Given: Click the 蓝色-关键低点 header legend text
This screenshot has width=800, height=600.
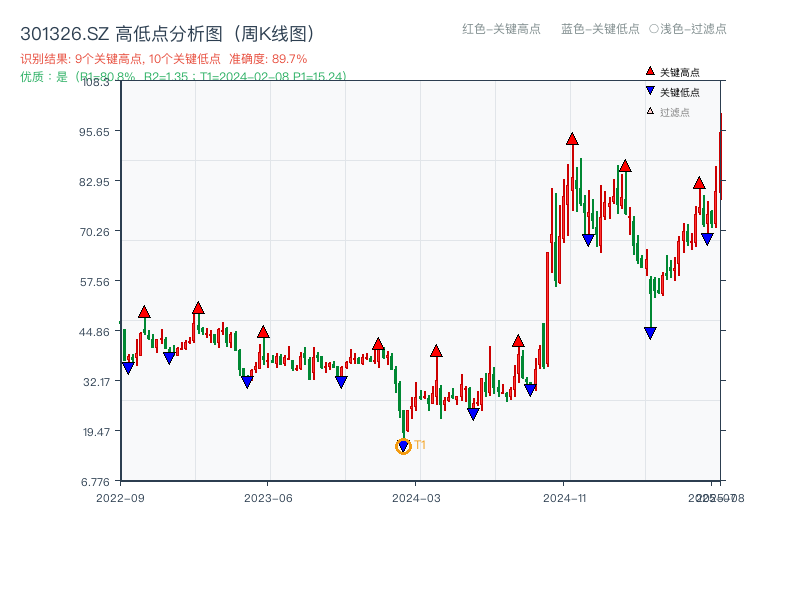Looking at the screenshot, I should 600,29.
